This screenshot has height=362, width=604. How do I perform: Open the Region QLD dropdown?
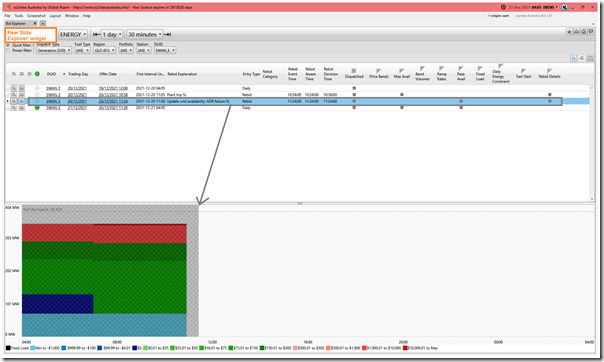coord(104,50)
